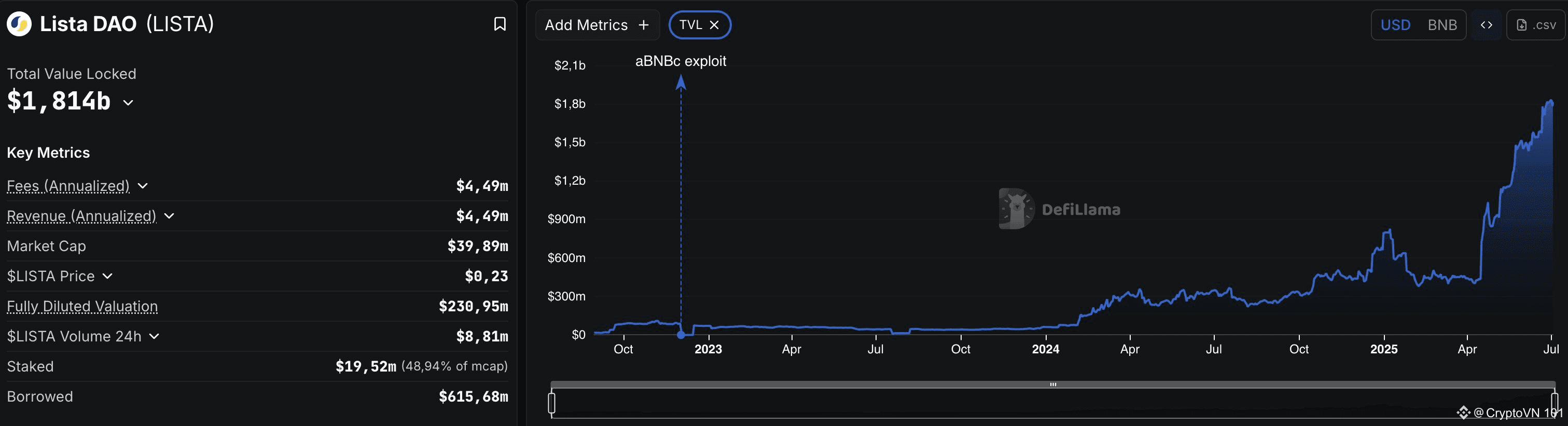The width and height of the screenshot is (1568, 426).
Task: Expand the Revenue (Annualized) chevron
Action: pyautogui.click(x=169, y=216)
